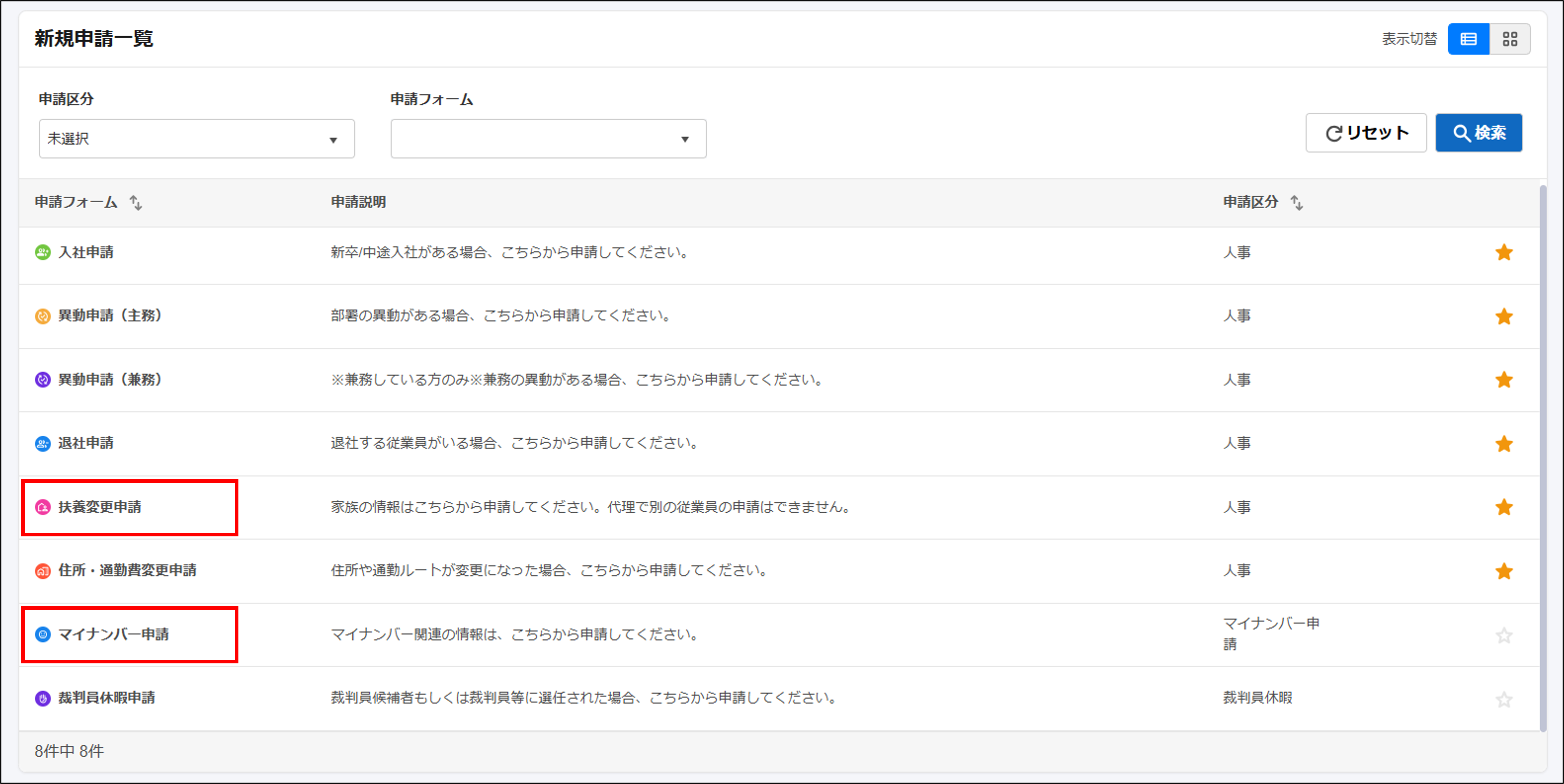Switch to grid view display
Image resolution: width=1564 pixels, height=784 pixels.
pos(1509,39)
